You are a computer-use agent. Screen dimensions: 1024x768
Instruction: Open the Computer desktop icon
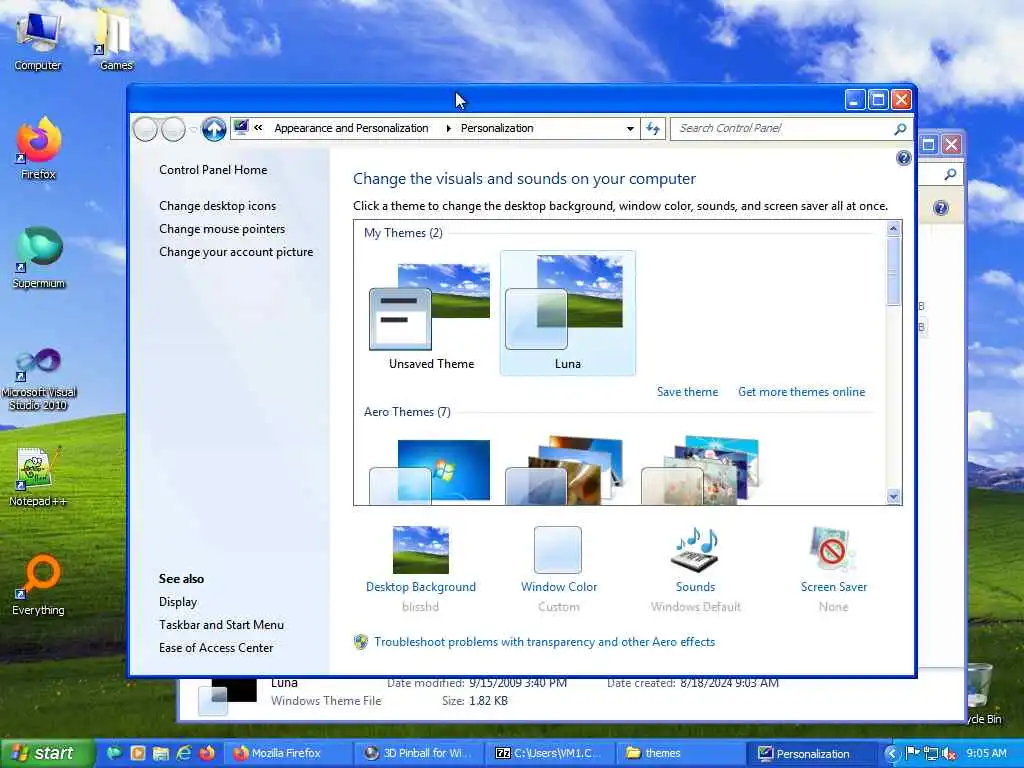tap(38, 40)
